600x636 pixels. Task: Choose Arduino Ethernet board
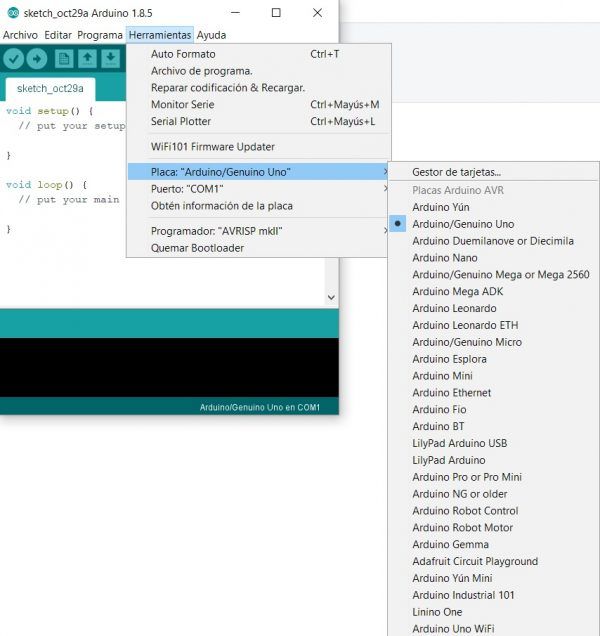tap(494, 393)
